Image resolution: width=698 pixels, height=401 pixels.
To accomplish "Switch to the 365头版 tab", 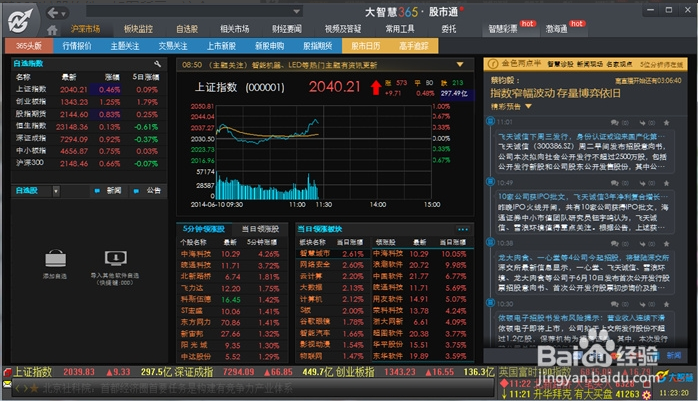I will point(29,46).
